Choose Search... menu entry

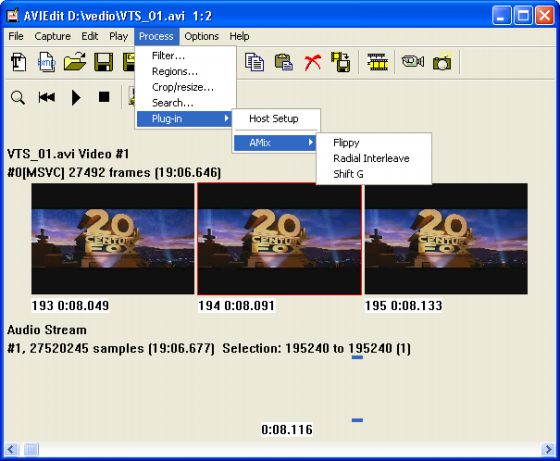pyautogui.click(x=185, y=103)
